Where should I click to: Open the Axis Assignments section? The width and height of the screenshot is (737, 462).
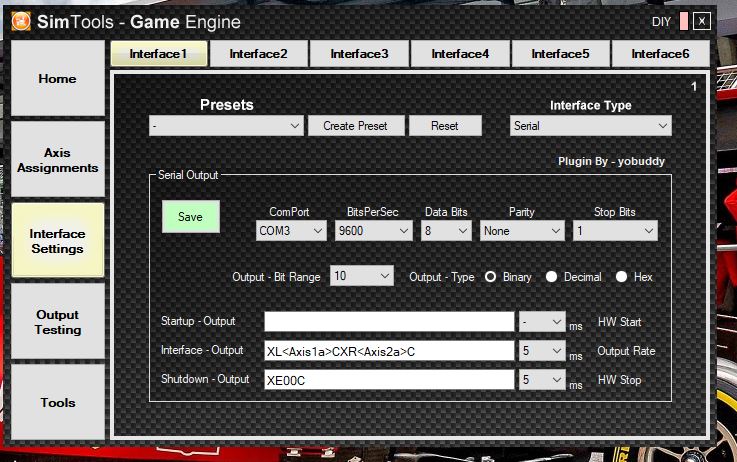point(57,160)
